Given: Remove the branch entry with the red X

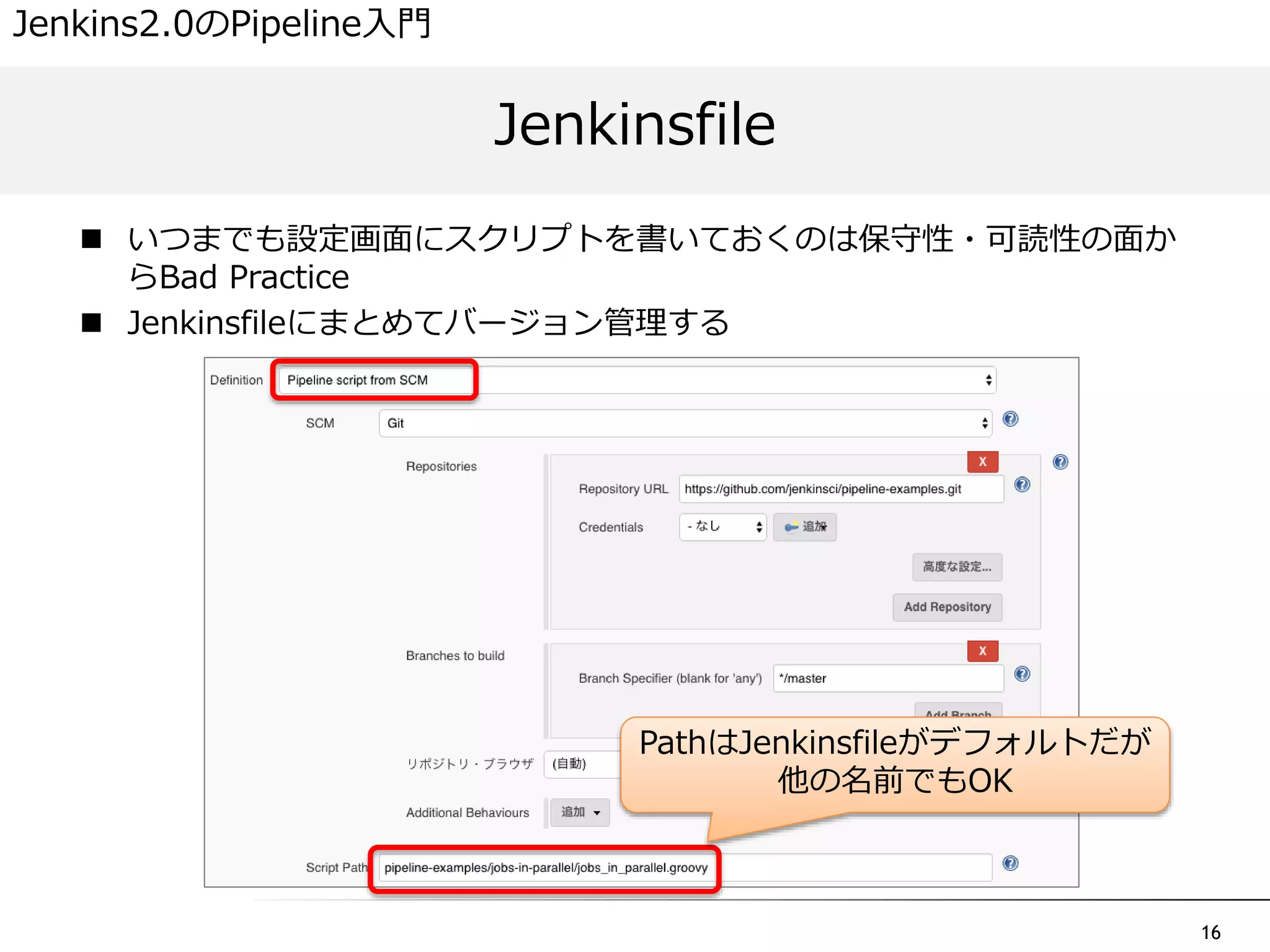Looking at the screenshot, I should click(983, 651).
